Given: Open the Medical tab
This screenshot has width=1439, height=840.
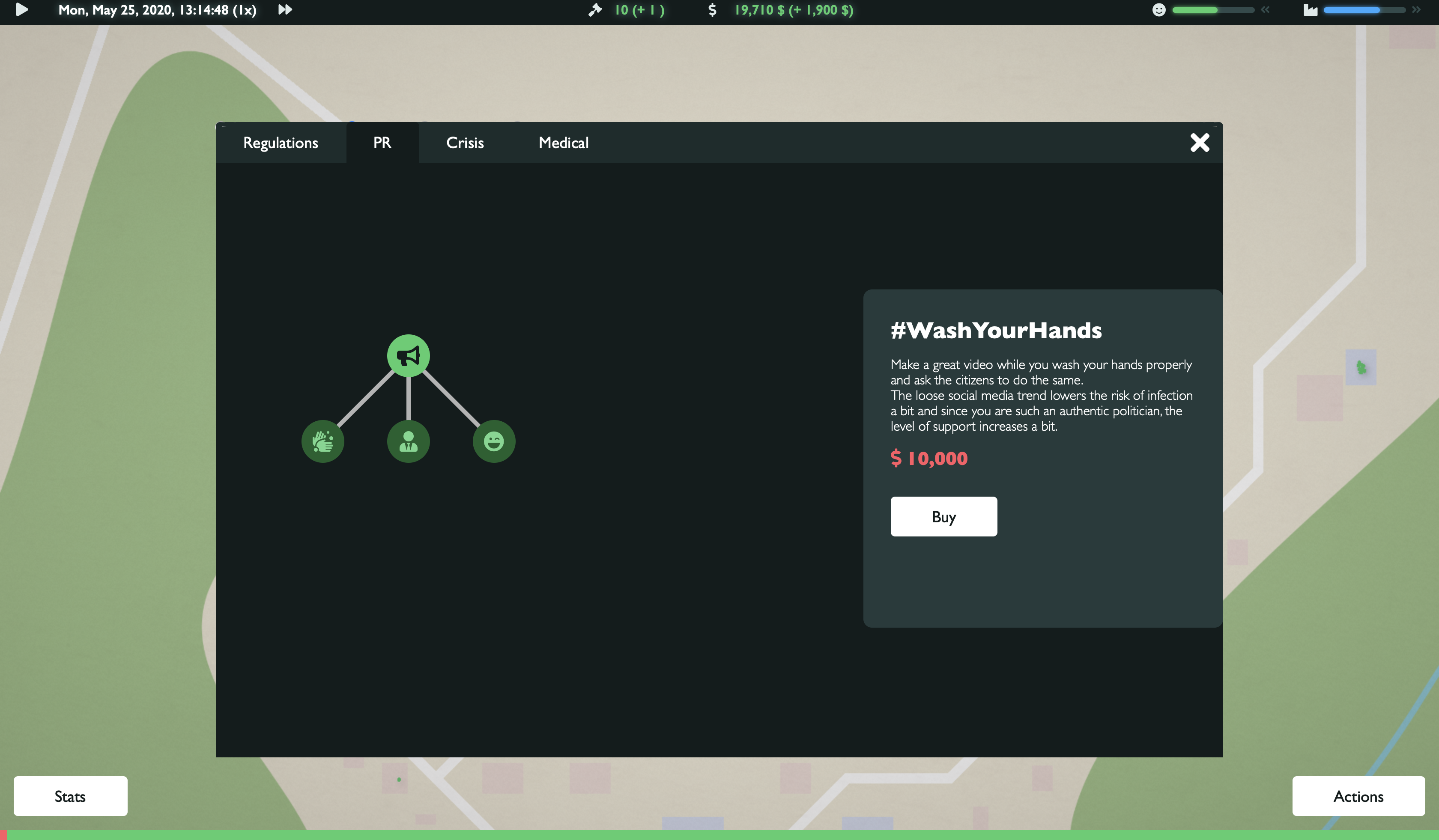Looking at the screenshot, I should [563, 143].
